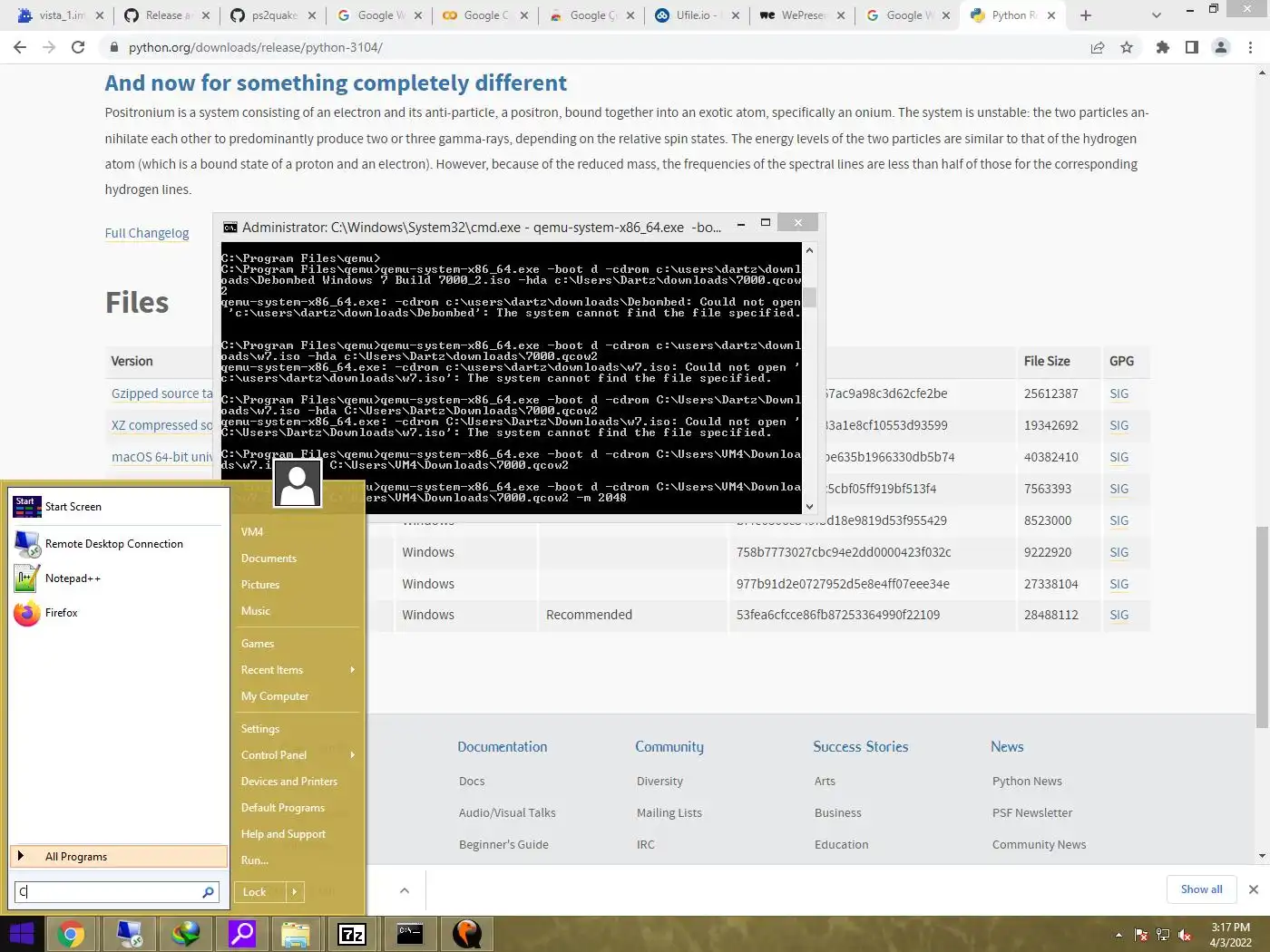Open the VM4 user folder
Image resolution: width=1270 pixels, height=952 pixels.
[252, 532]
